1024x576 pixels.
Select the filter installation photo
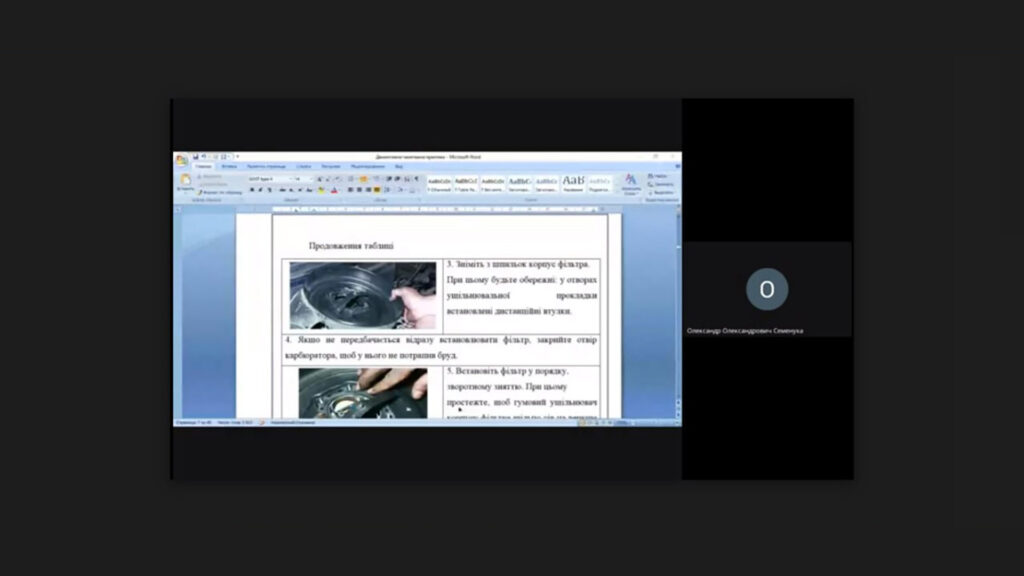click(x=363, y=393)
